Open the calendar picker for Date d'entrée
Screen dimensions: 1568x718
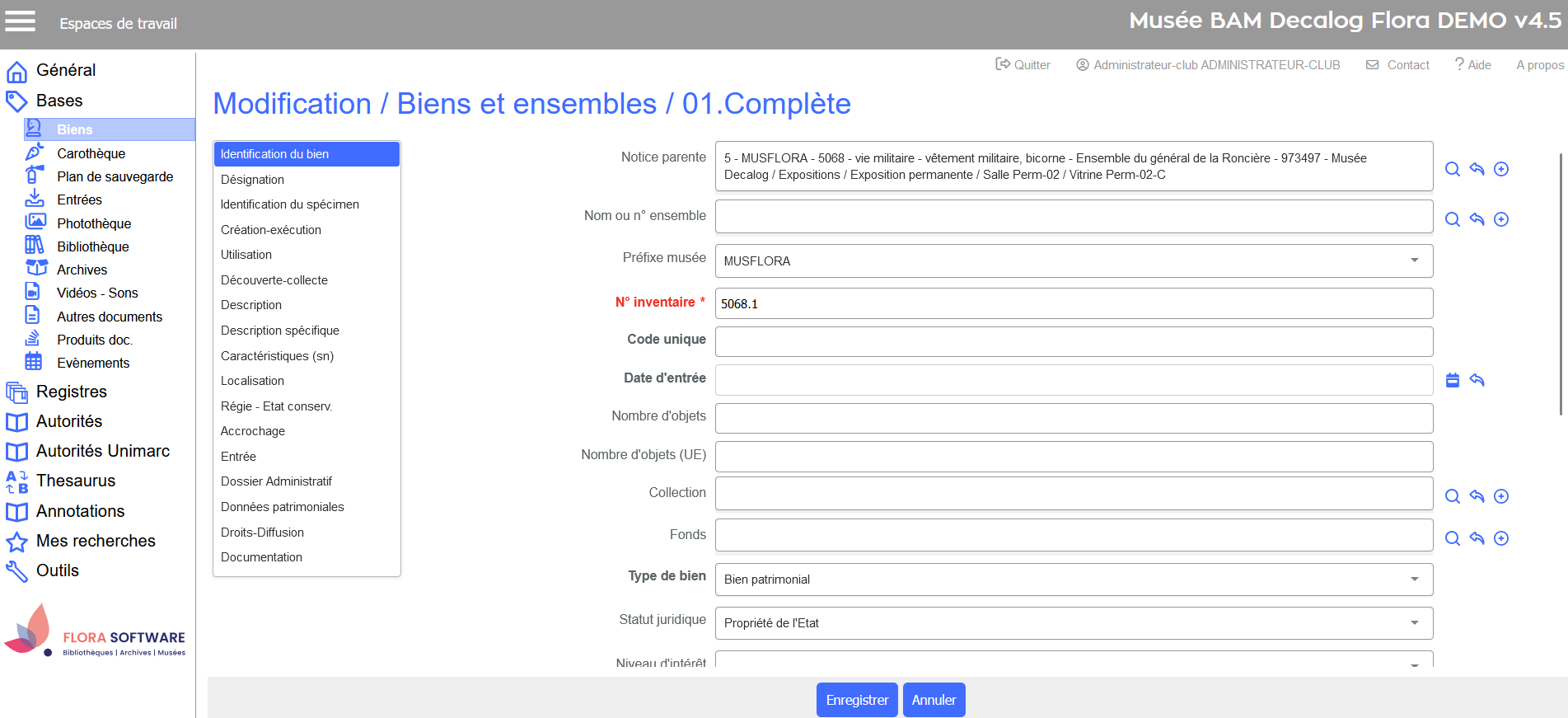click(1453, 380)
